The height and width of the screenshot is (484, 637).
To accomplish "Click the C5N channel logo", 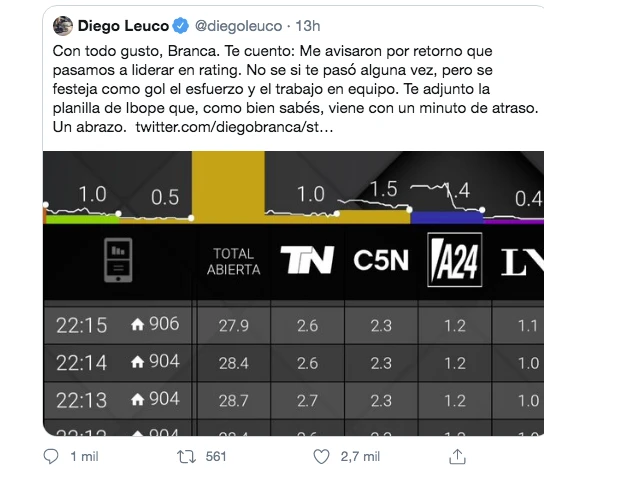I will [x=381, y=261].
